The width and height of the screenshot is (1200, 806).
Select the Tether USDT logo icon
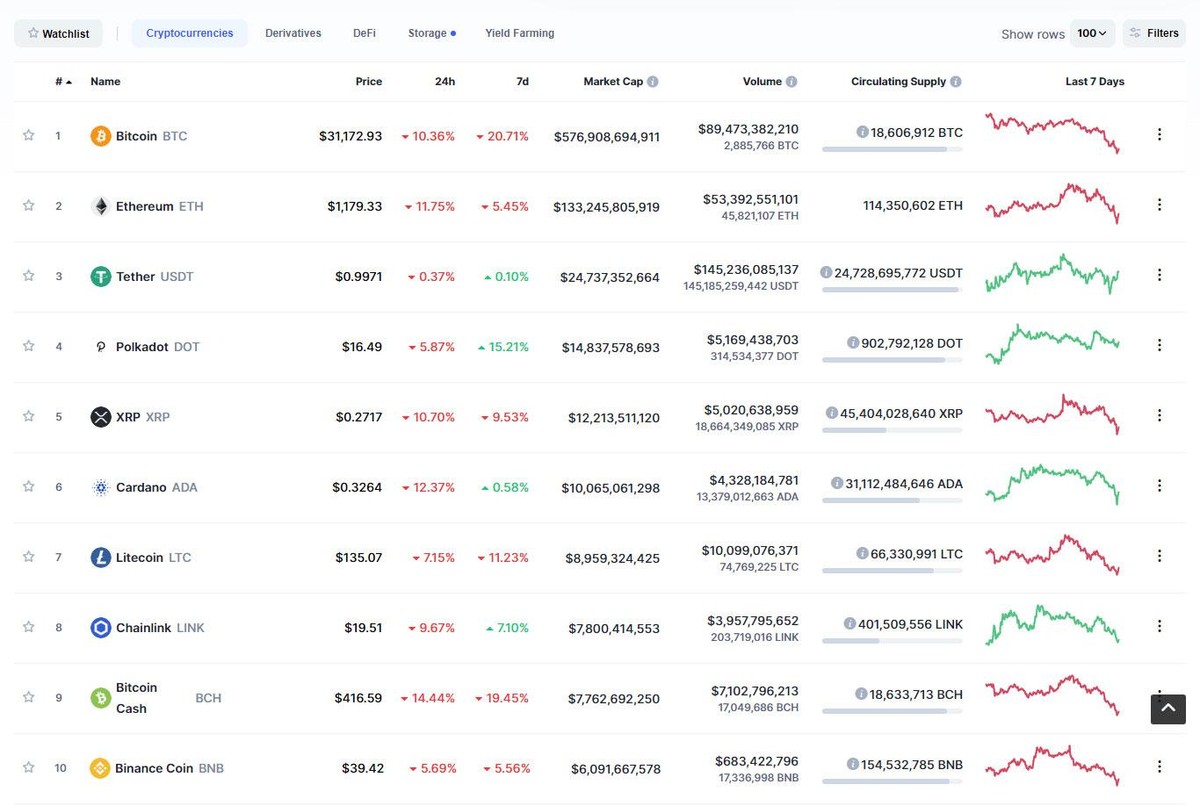[99, 276]
